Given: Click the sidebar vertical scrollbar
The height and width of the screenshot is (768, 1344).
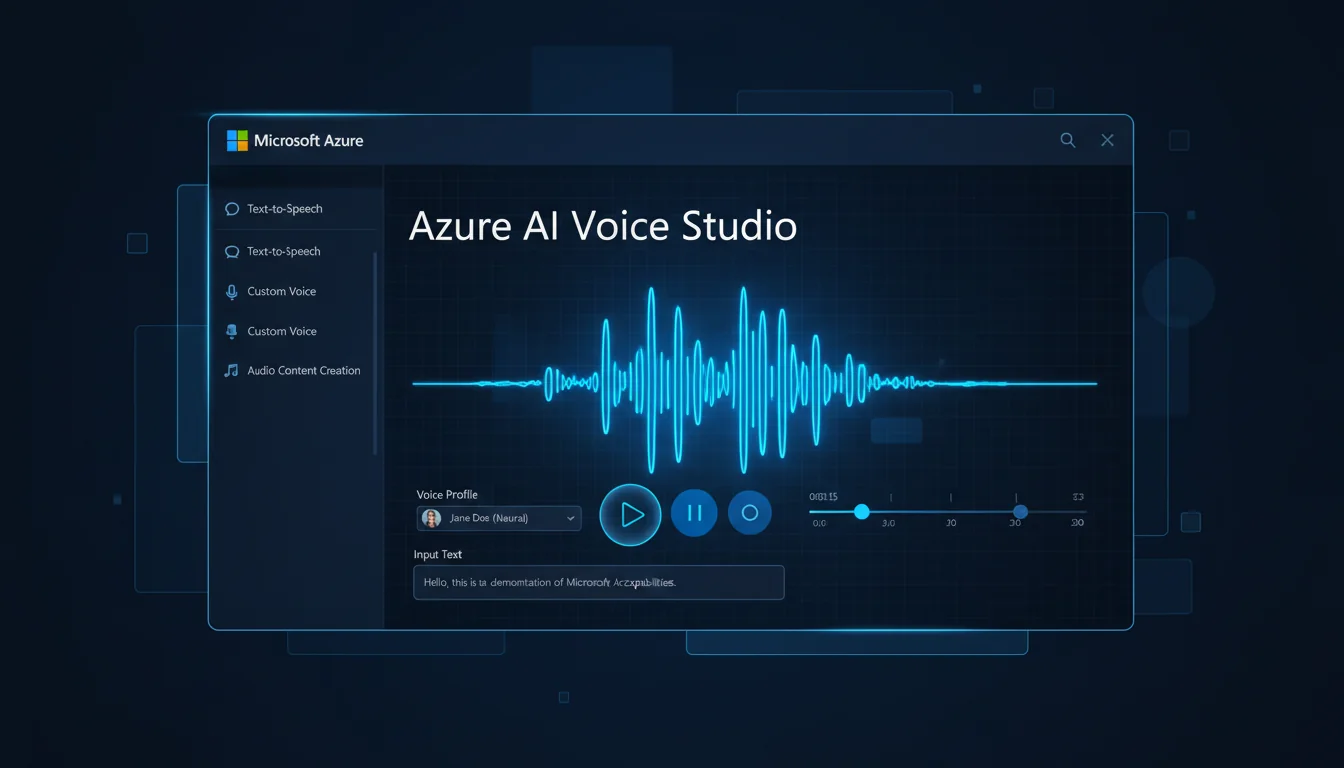Looking at the screenshot, I should pyautogui.click(x=375, y=353).
